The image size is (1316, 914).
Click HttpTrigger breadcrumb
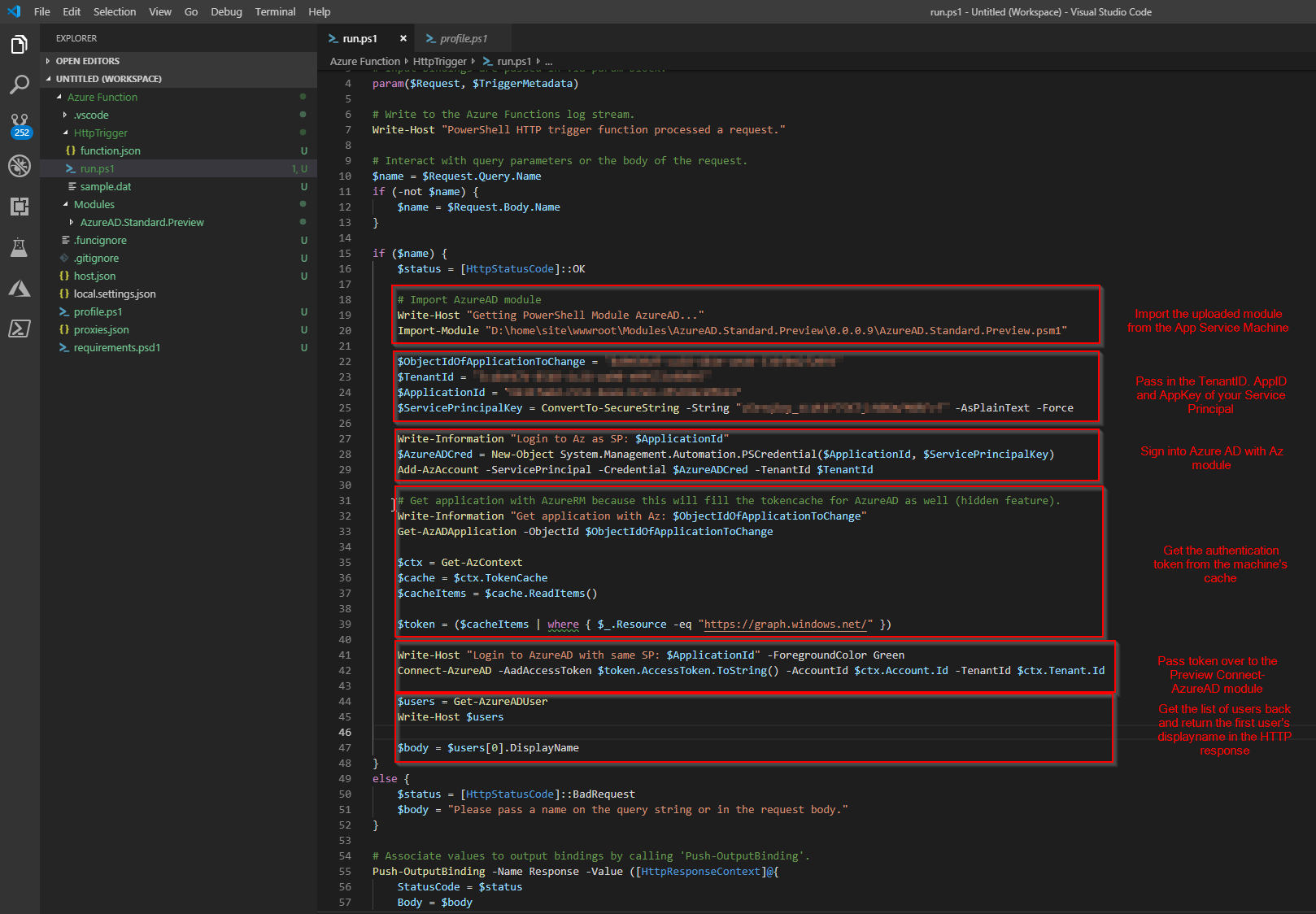click(x=440, y=61)
